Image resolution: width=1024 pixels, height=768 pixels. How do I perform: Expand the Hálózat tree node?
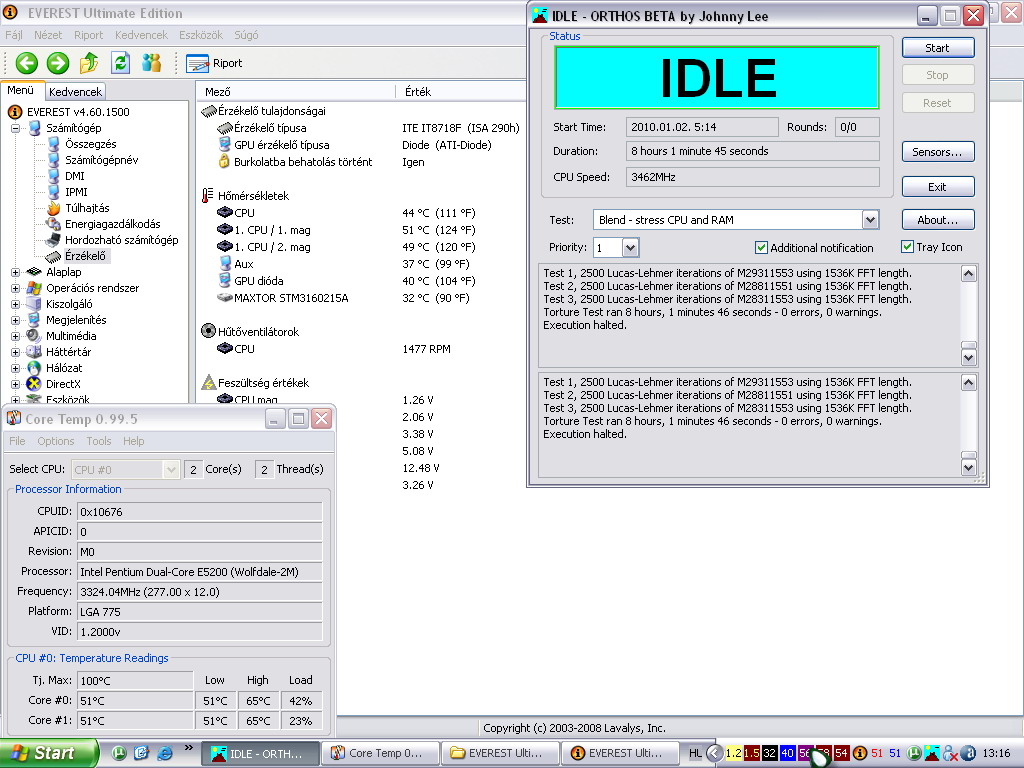[15, 368]
